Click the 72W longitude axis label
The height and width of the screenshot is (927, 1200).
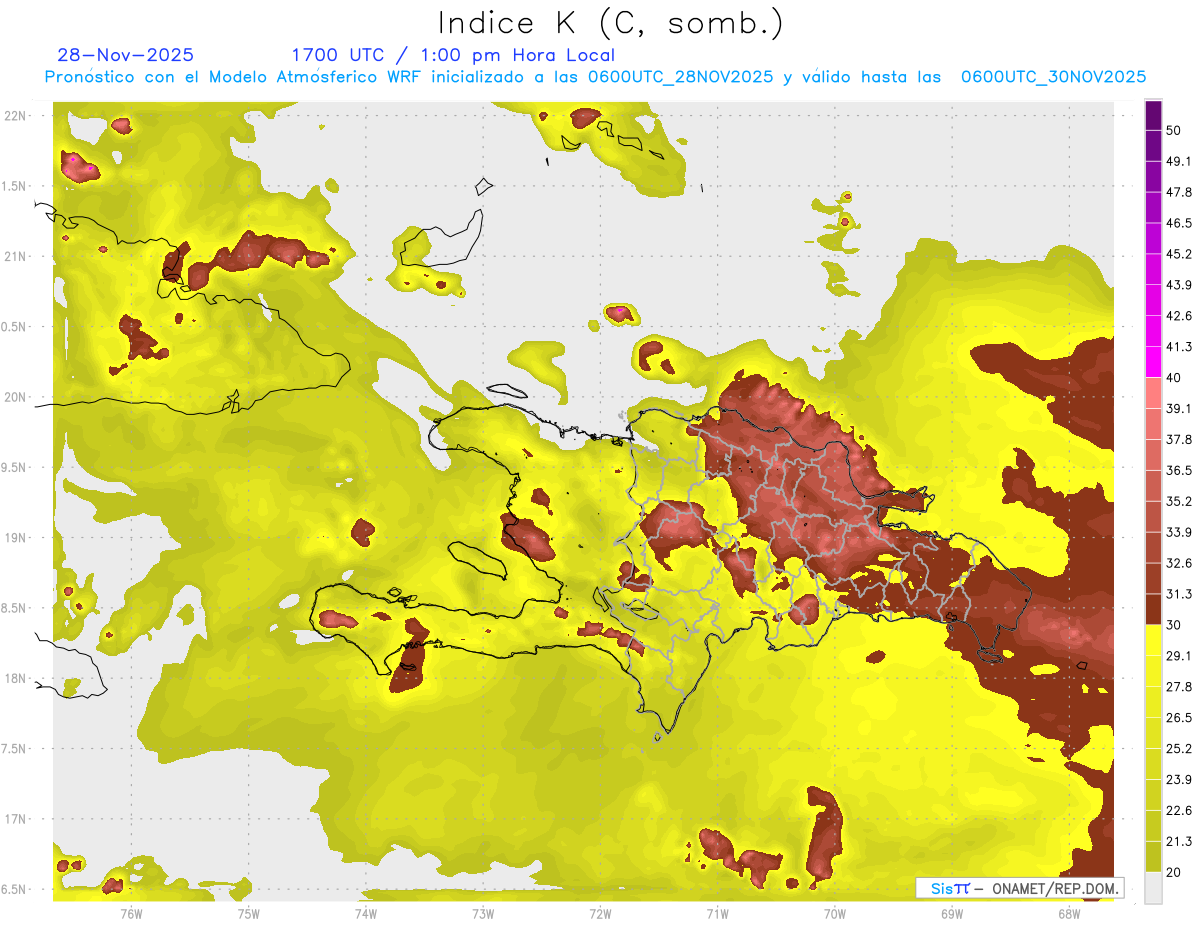pyautogui.click(x=600, y=913)
